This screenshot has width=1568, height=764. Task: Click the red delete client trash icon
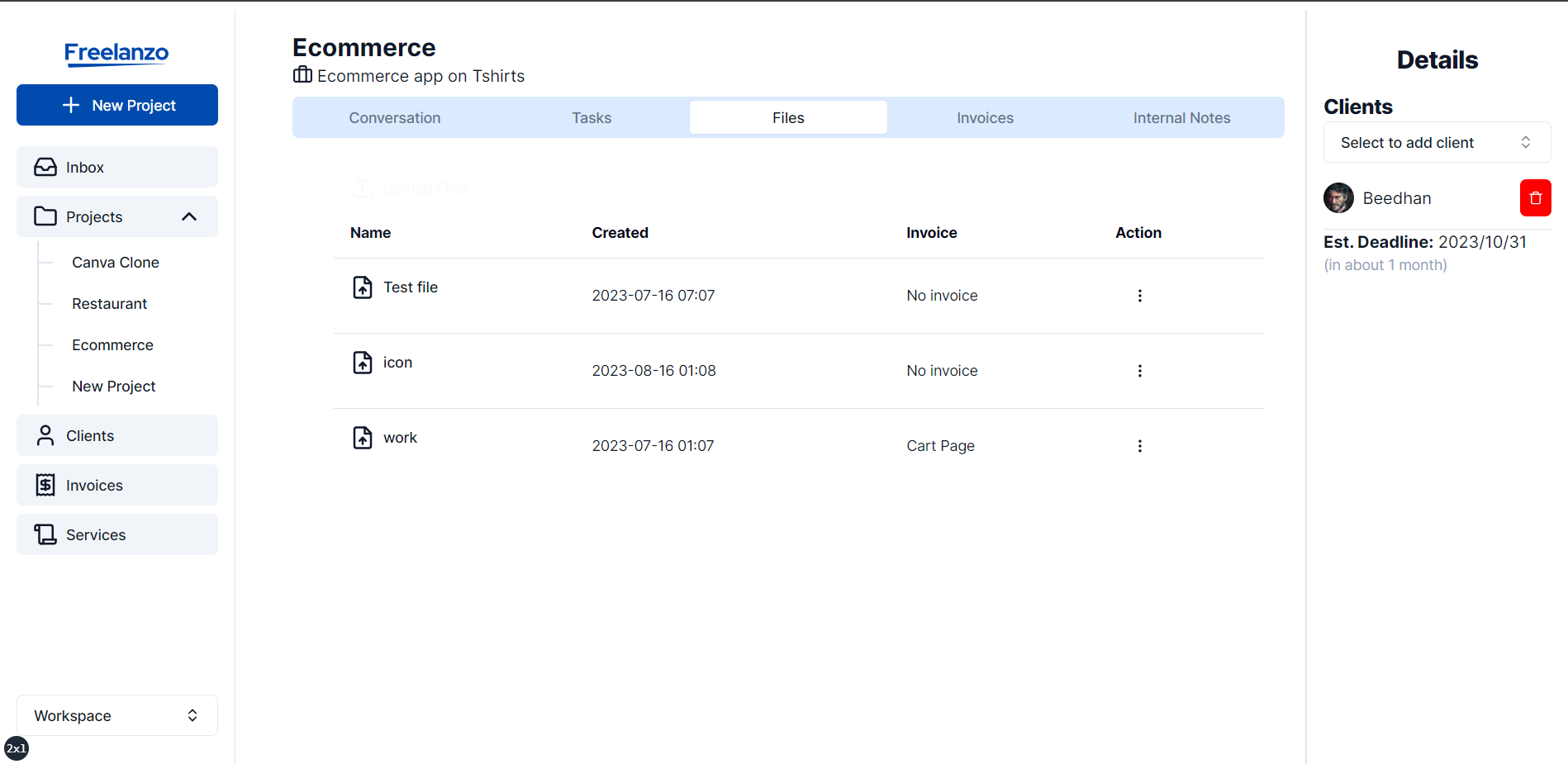1535,198
